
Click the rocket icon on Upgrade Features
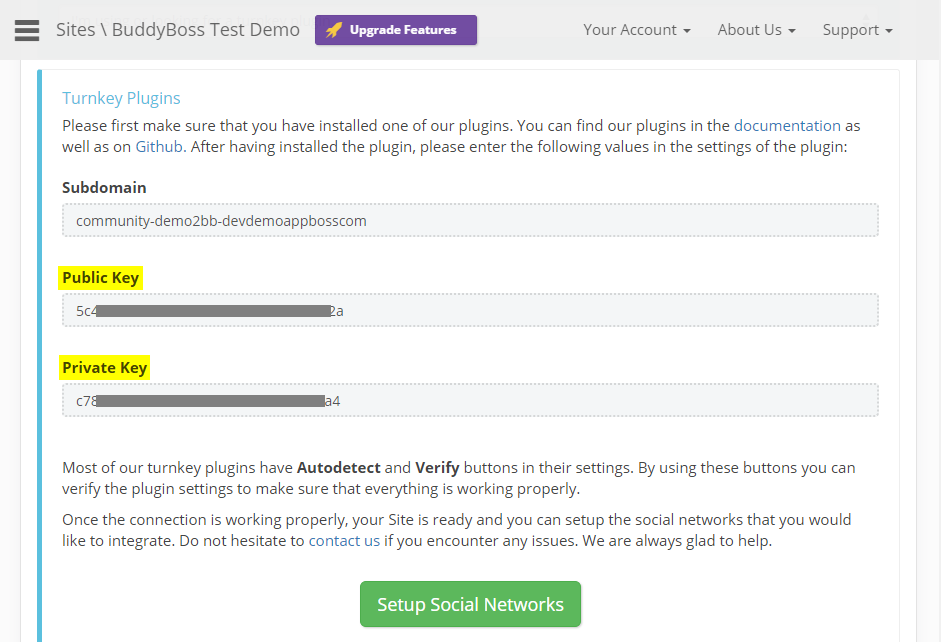coord(334,30)
